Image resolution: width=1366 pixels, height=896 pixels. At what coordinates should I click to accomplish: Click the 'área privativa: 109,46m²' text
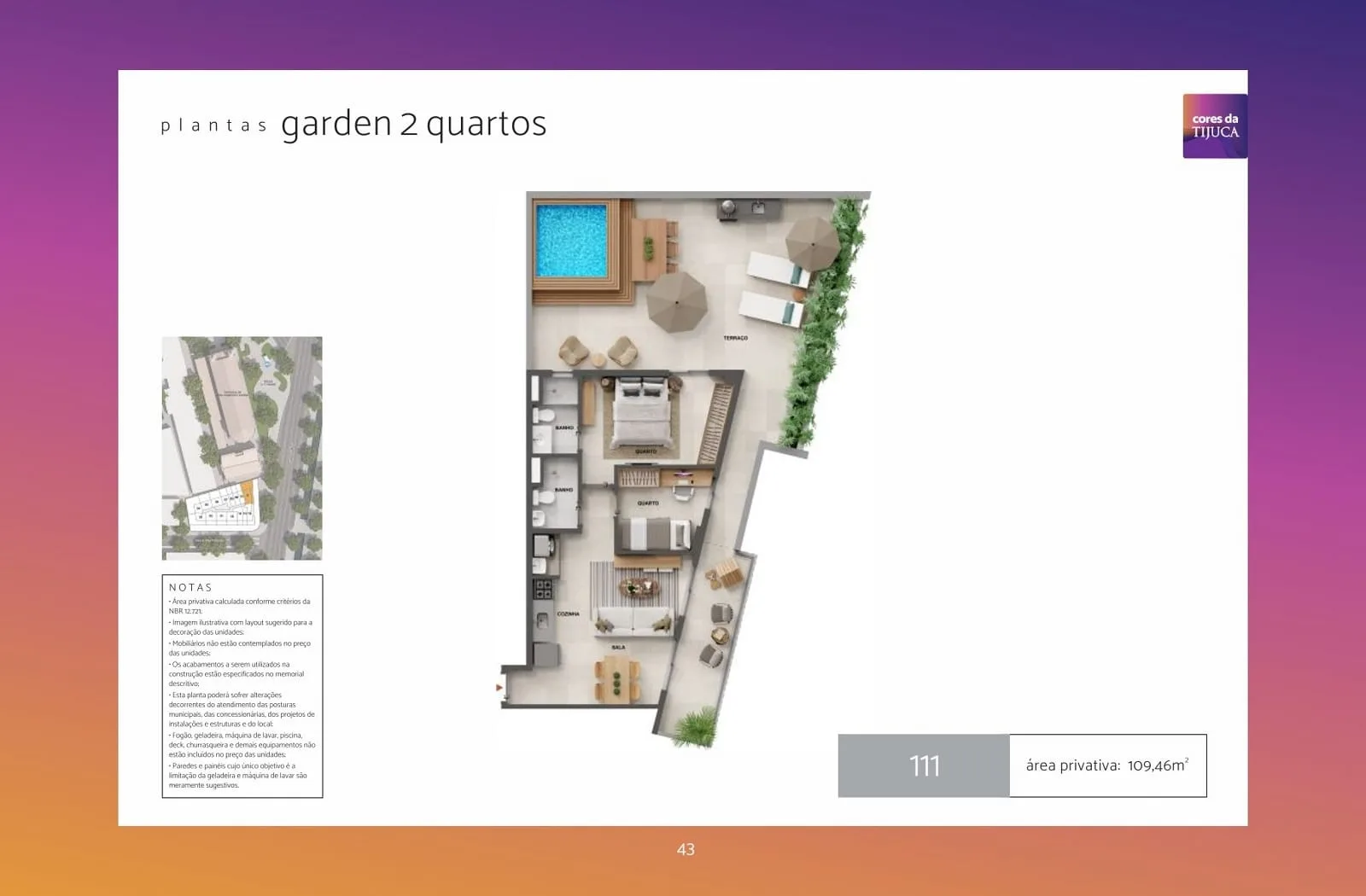tap(1107, 765)
